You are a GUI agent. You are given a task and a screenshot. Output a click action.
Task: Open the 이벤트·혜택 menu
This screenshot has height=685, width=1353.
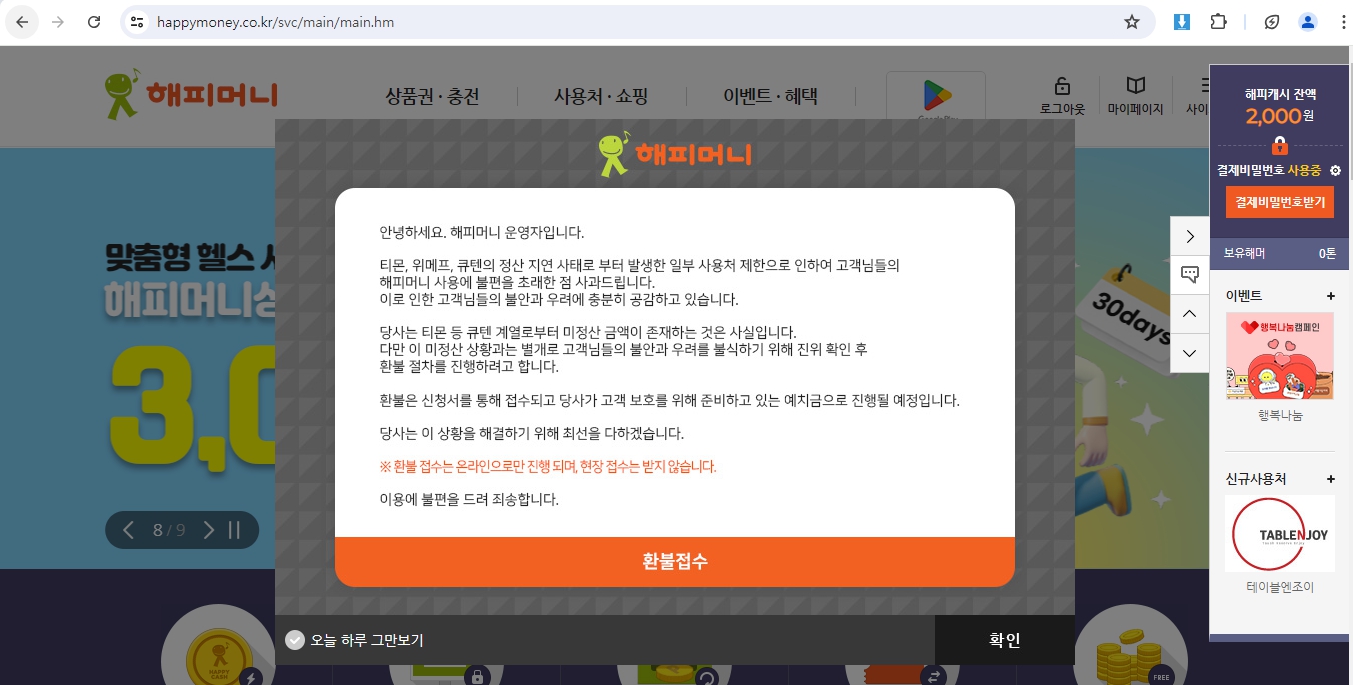point(770,97)
